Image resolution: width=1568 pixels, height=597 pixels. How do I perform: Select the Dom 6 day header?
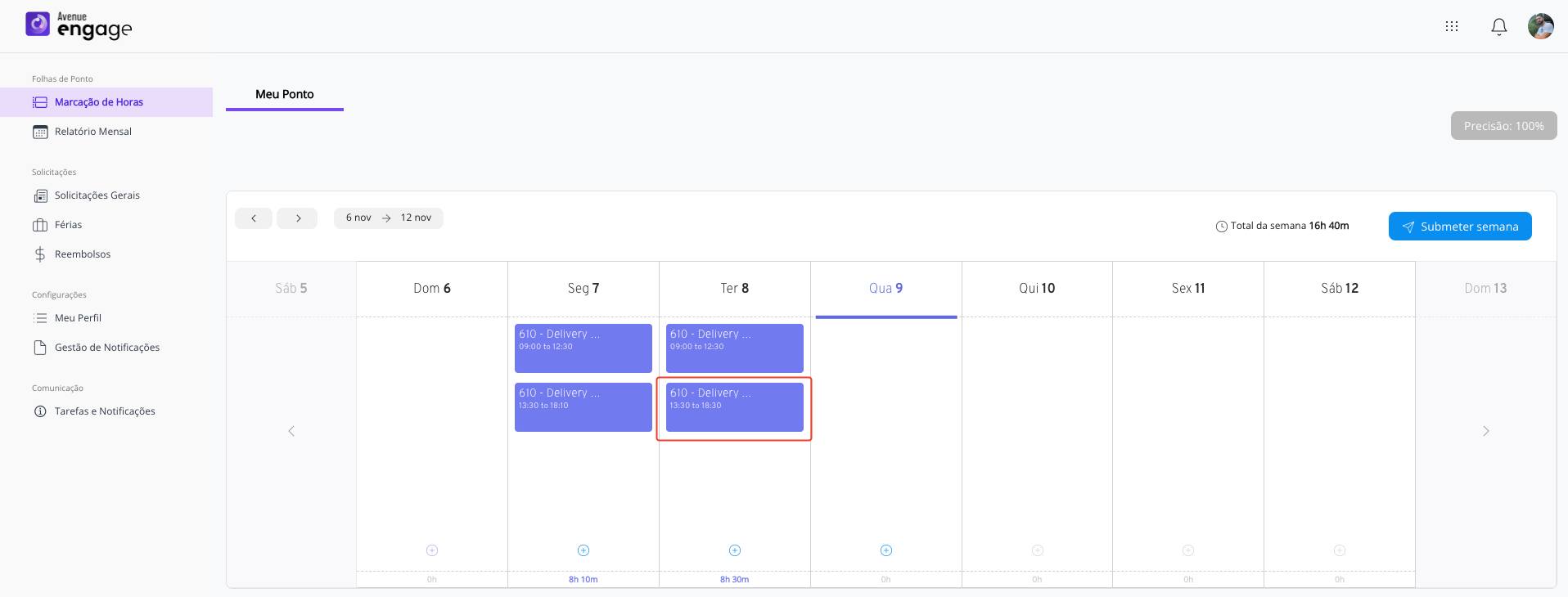[432, 289]
